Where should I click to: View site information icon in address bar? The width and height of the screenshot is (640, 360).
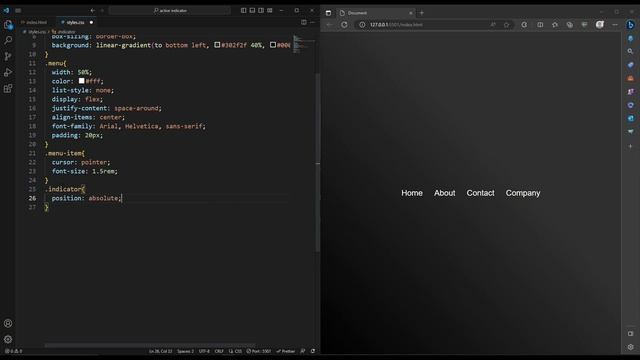[362, 25]
